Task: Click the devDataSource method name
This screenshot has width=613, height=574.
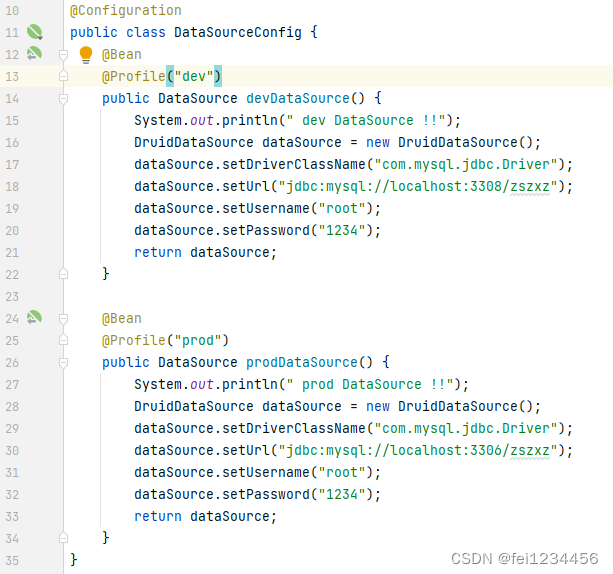Action: click(298, 98)
